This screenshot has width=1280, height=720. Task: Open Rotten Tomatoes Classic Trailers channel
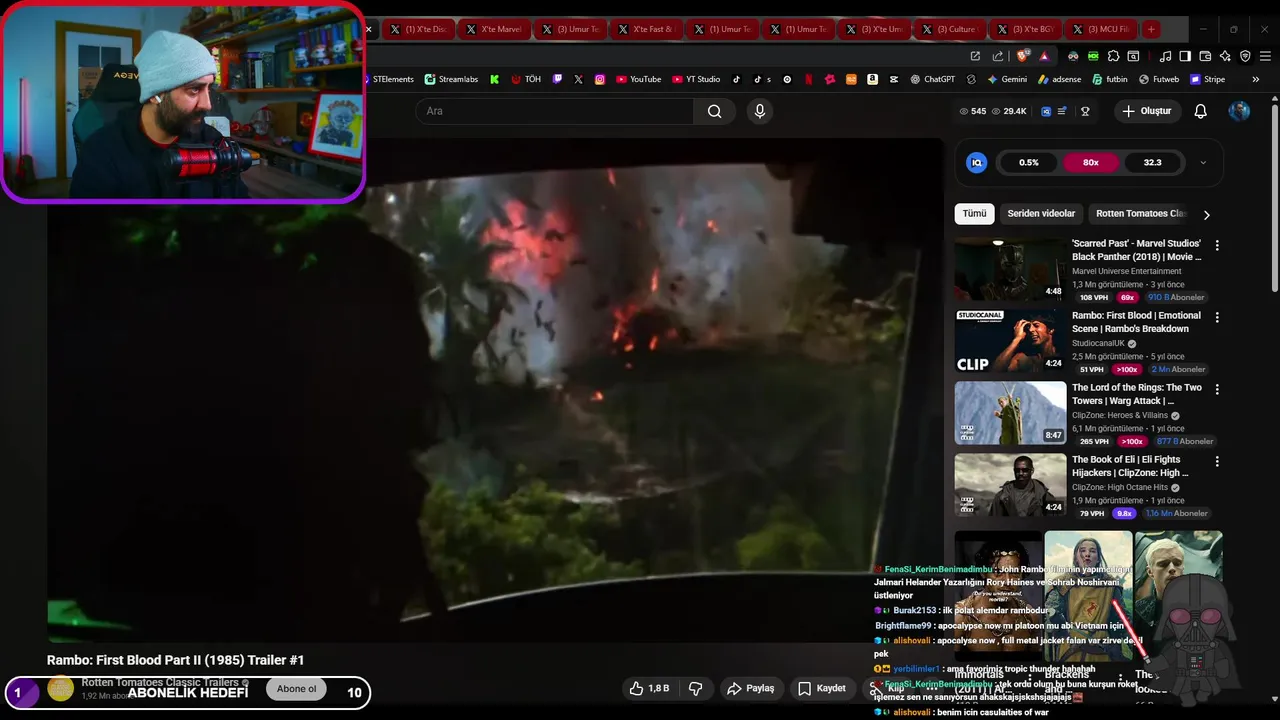point(160,682)
